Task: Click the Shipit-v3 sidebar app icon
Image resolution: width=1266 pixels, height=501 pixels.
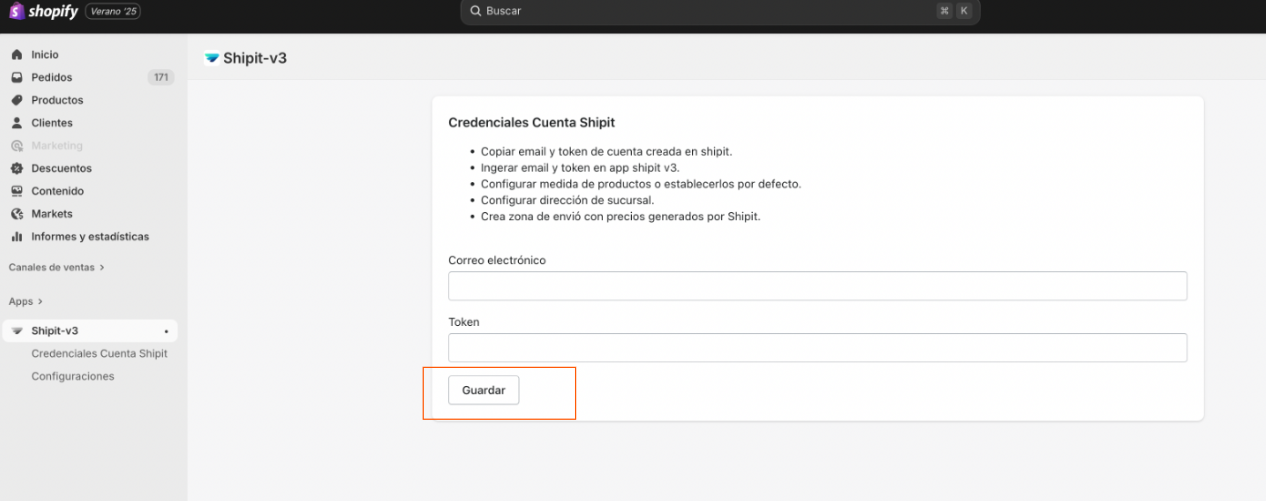Action: click(x=17, y=331)
